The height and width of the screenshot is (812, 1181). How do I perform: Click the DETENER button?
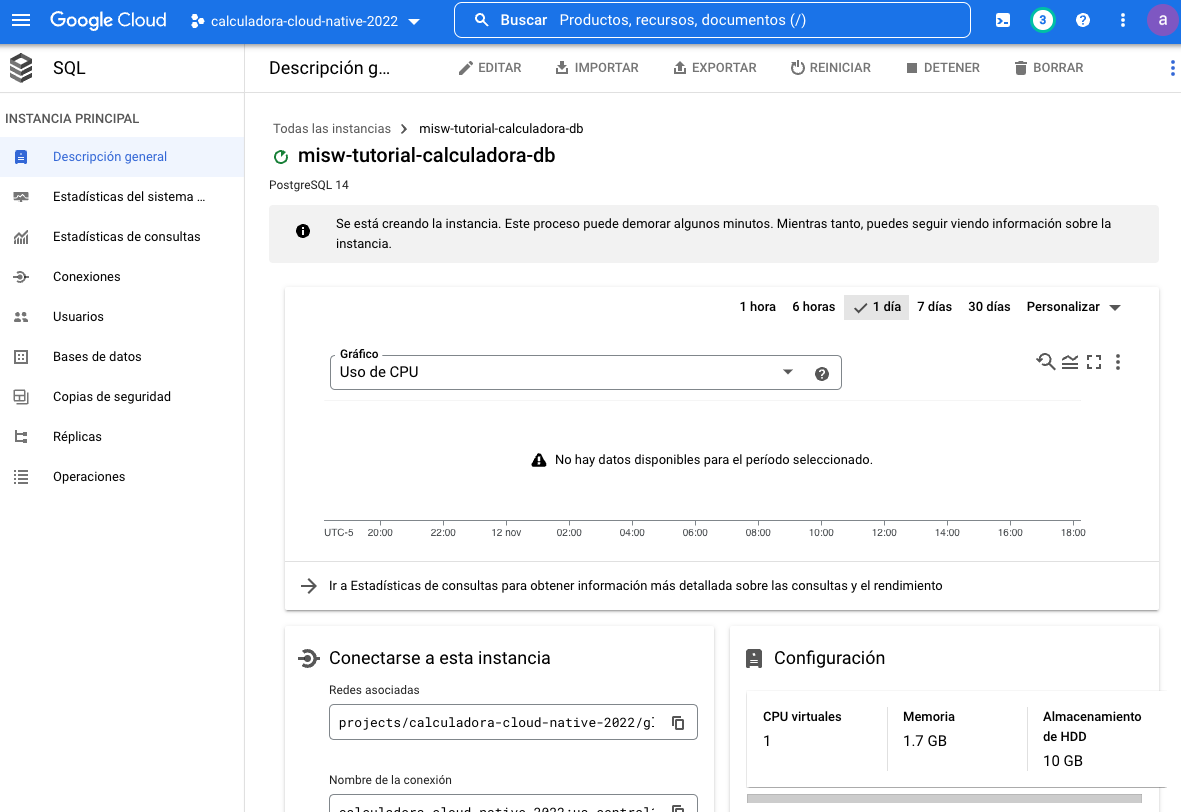point(942,68)
